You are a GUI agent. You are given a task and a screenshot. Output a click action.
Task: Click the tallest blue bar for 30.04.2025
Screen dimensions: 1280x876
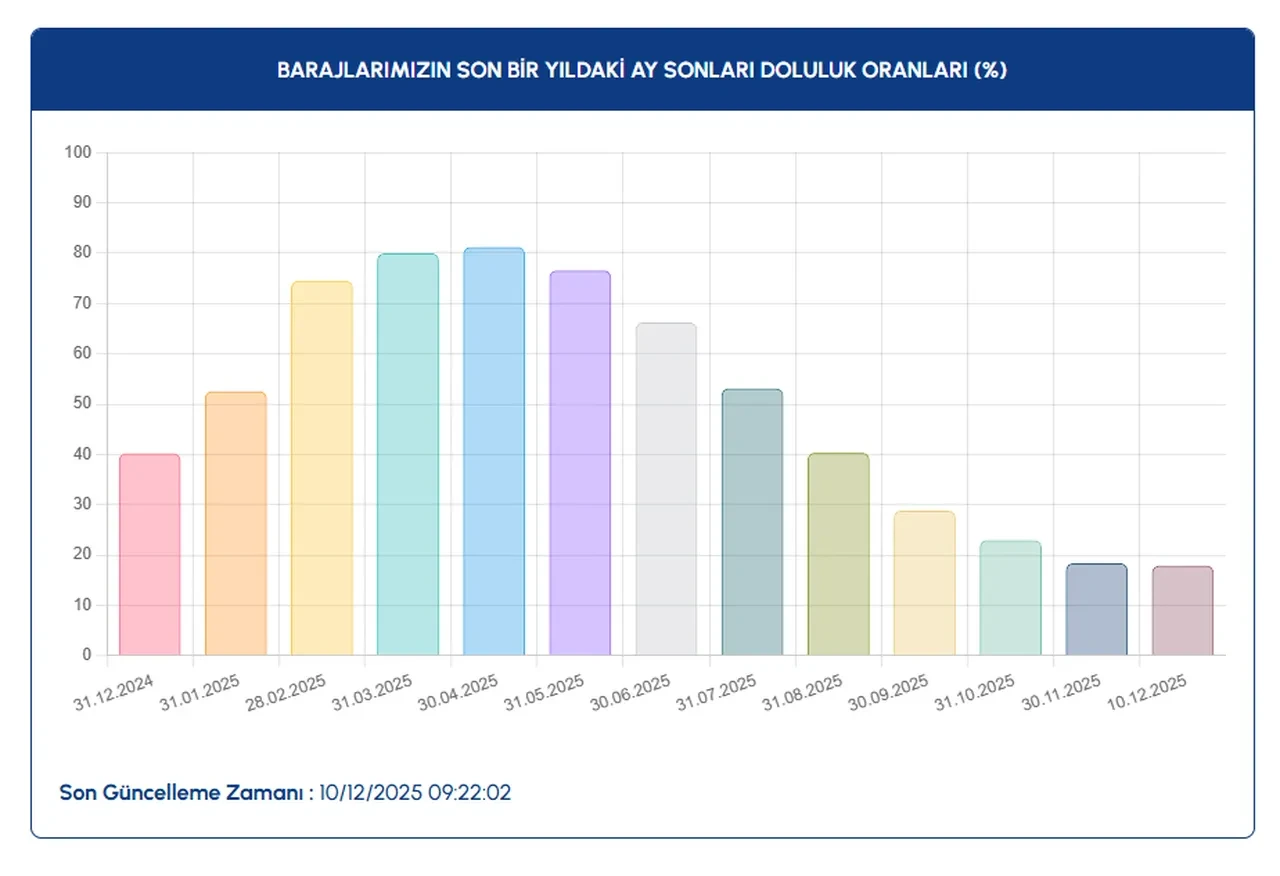494,452
